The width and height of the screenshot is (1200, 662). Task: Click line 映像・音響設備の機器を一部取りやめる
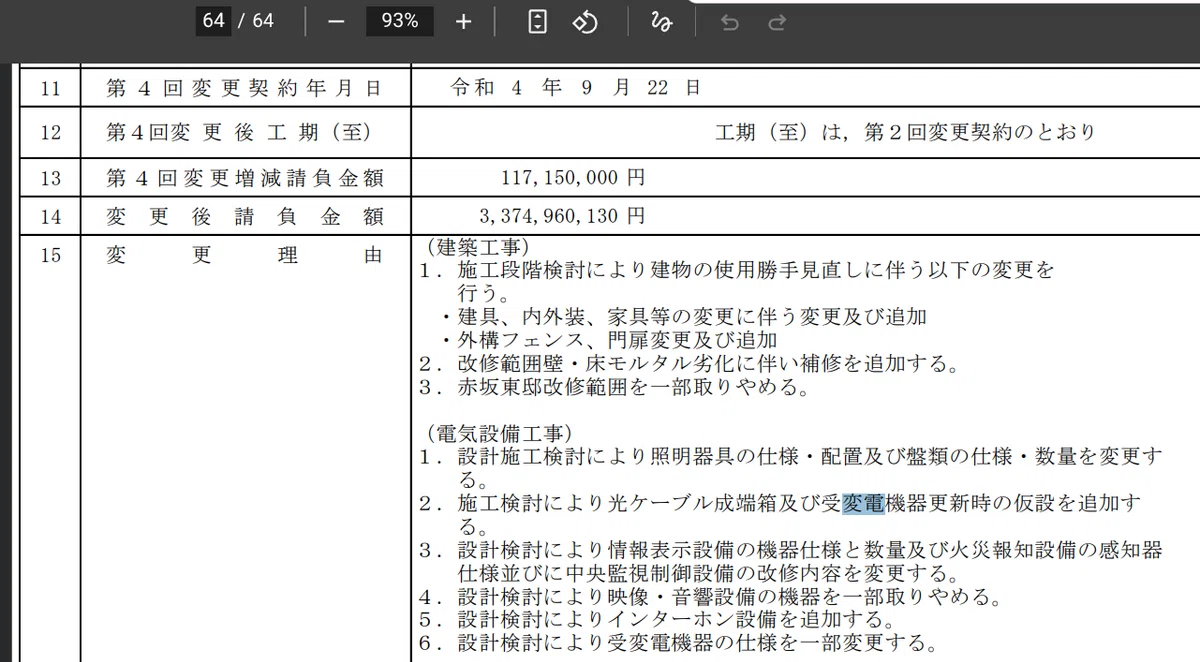pos(711,597)
